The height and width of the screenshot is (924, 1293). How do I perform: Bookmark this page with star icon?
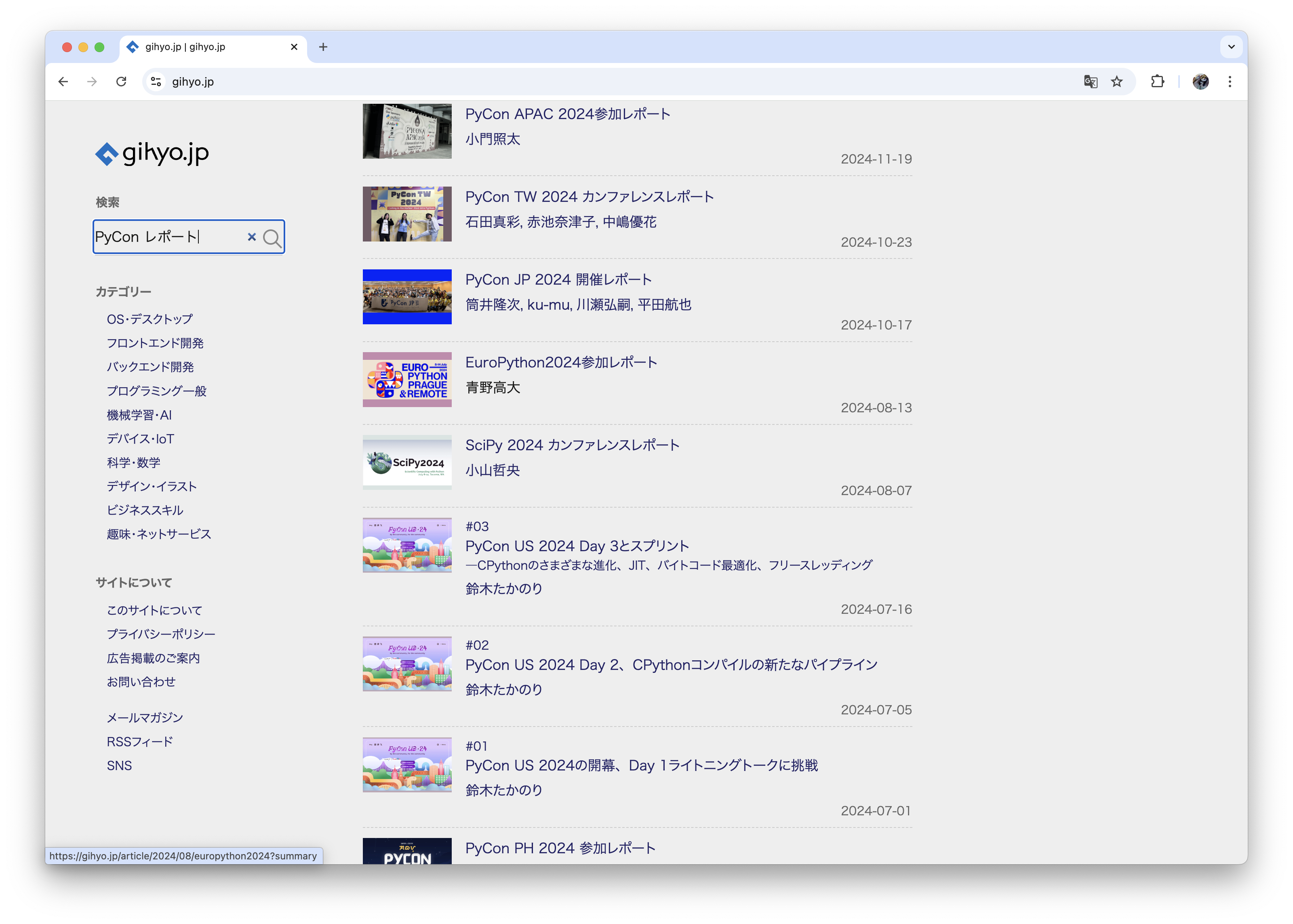pyautogui.click(x=1116, y=82)
